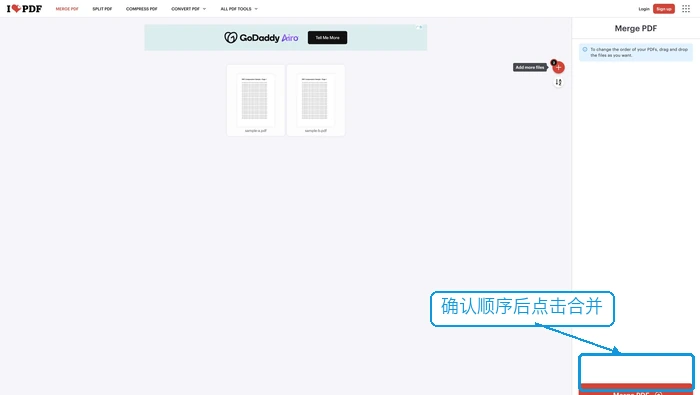700x395 pixels.
Task: Click the Merge PDF sidebar heading
Action: click(636, 29)
